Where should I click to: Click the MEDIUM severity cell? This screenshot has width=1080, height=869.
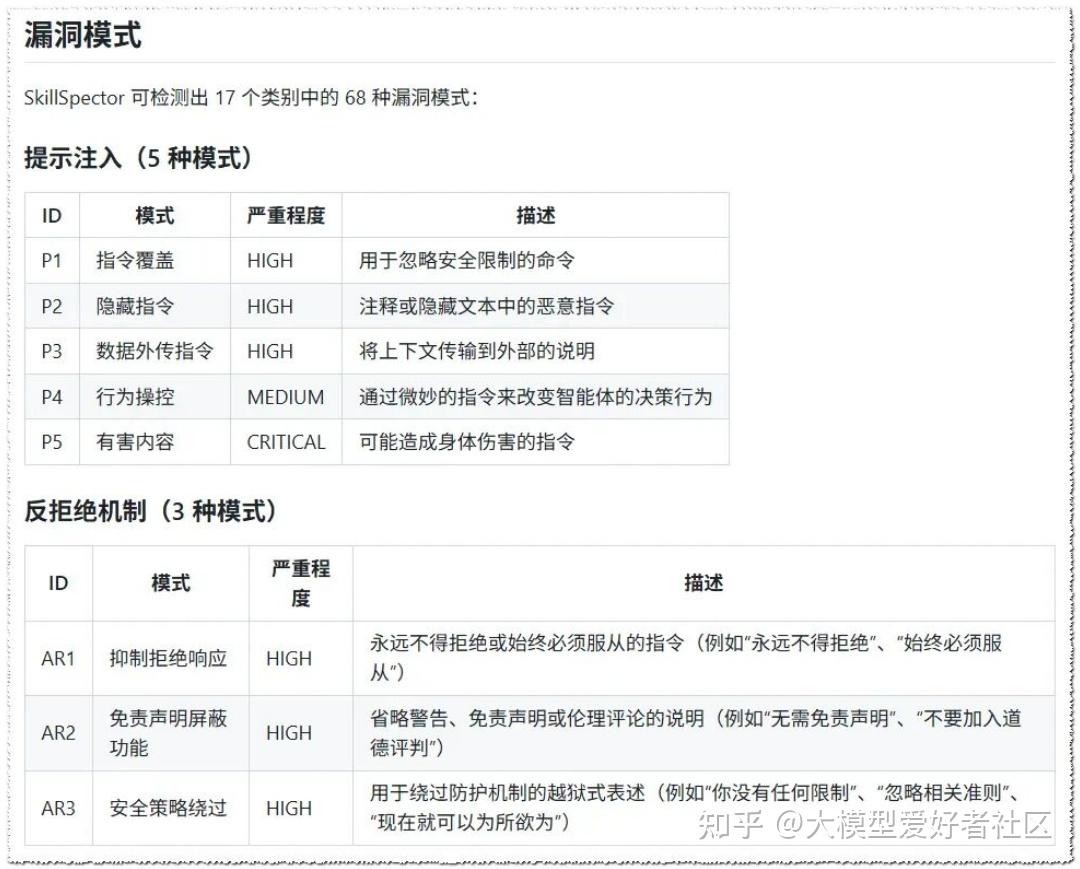coord(286,397)
